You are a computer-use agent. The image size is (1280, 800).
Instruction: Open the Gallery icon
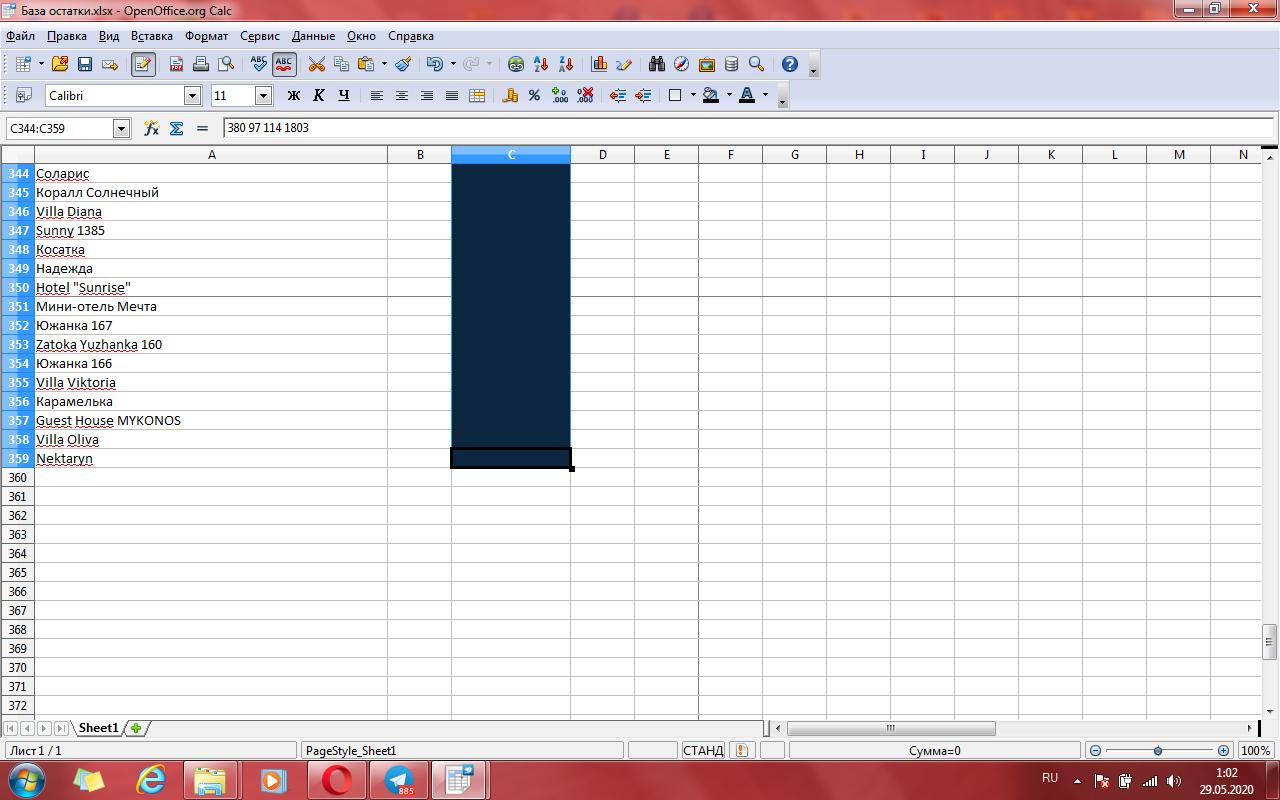pos(707,64)
